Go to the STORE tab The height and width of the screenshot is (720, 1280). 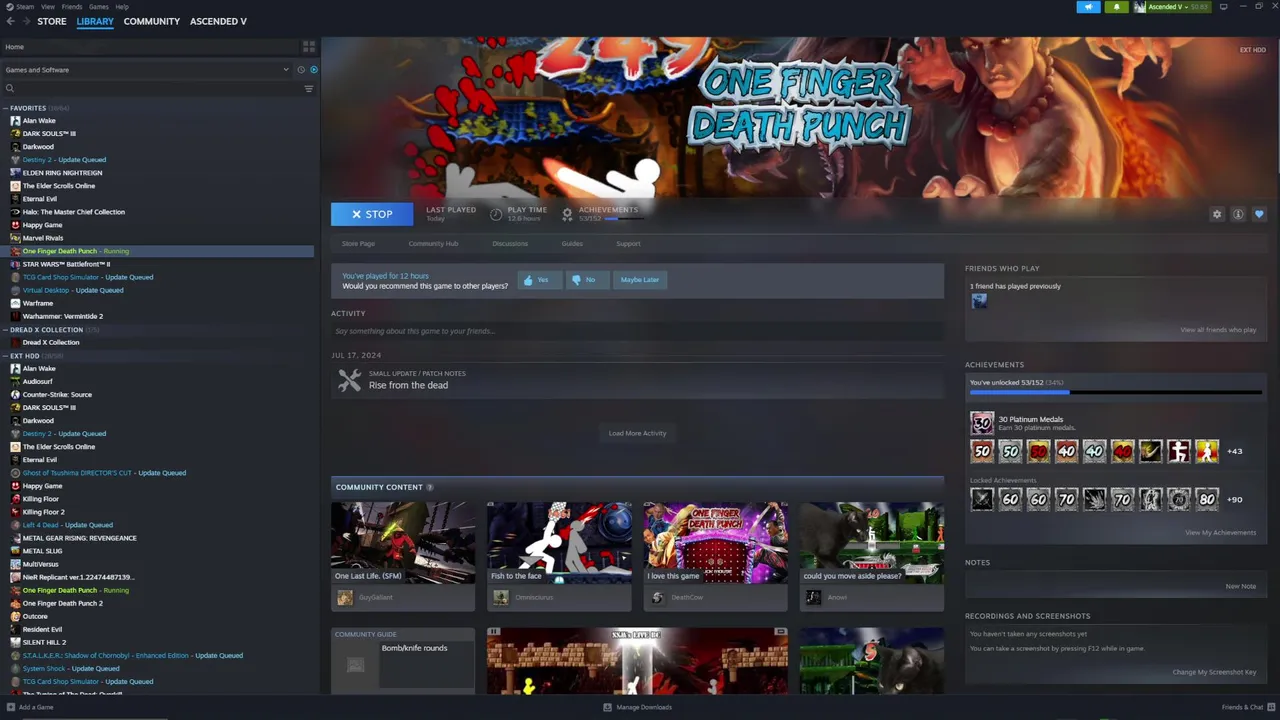(52, 21)
